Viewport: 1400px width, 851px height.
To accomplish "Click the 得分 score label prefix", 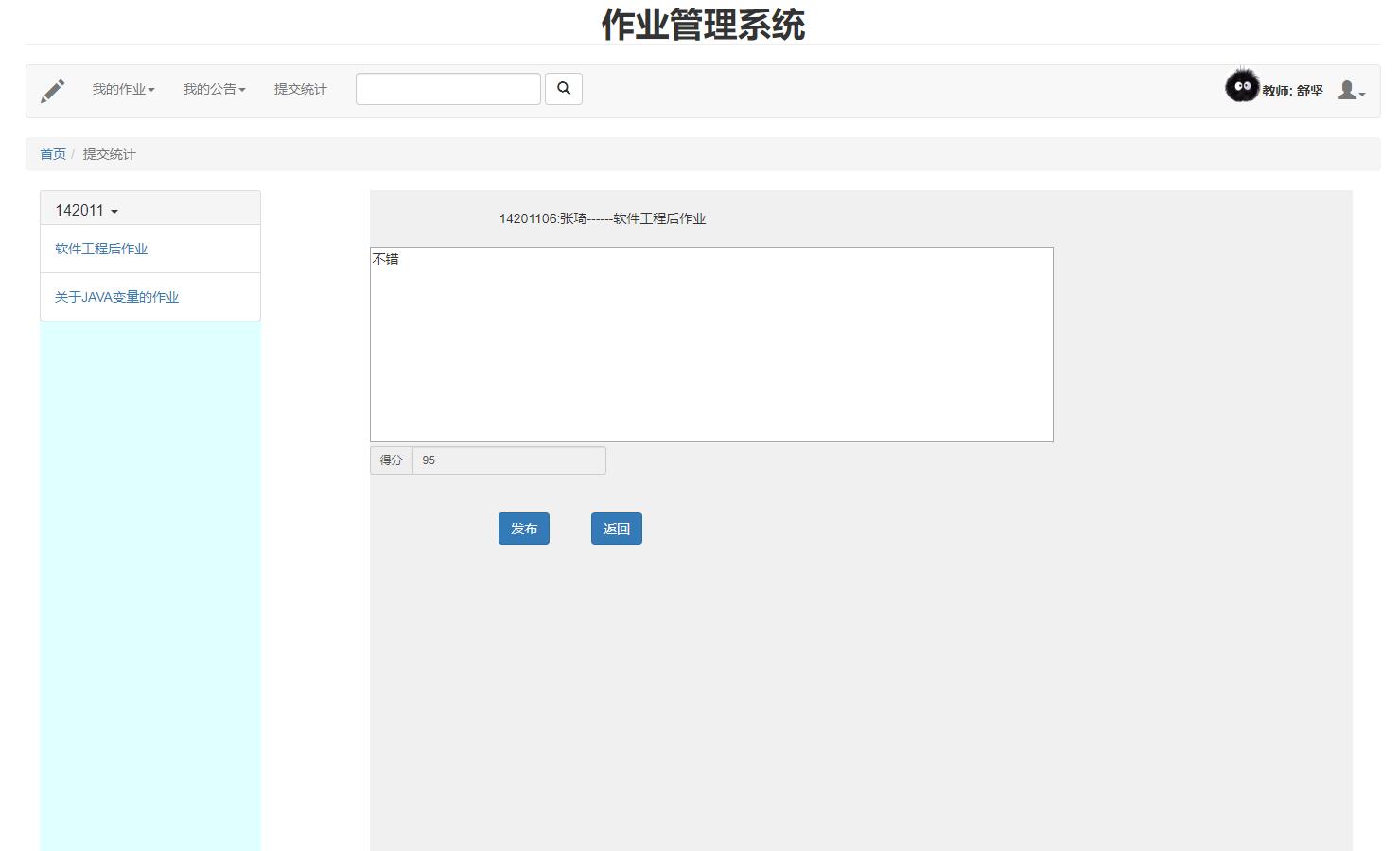I will click(391, 460).
